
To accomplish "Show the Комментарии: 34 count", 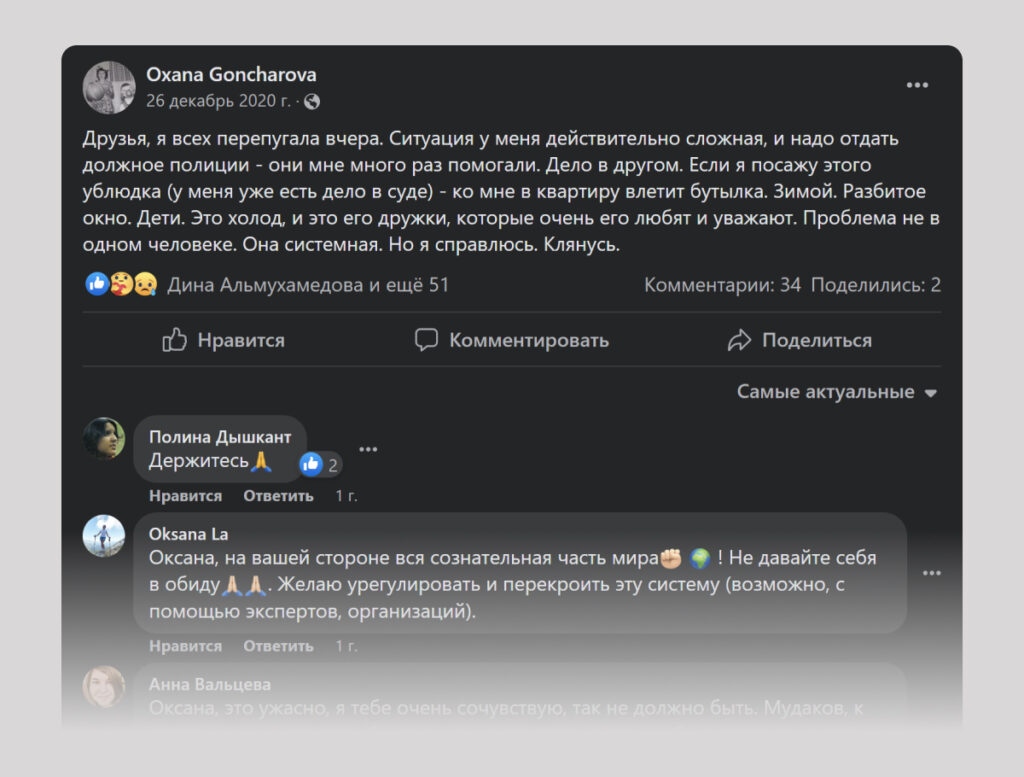I will [x=722, y=285].
